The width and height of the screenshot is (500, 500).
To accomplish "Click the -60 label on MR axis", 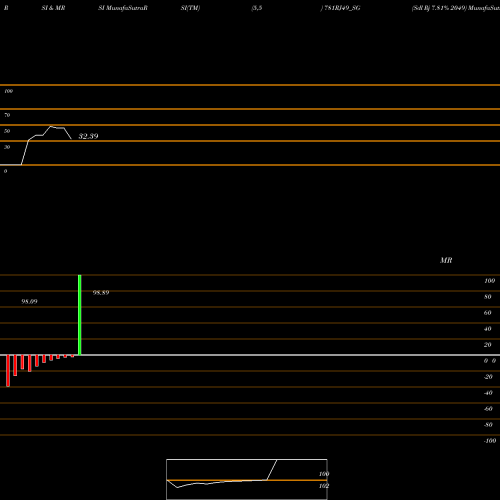I will pyautogui.click(x=488, y=409).
